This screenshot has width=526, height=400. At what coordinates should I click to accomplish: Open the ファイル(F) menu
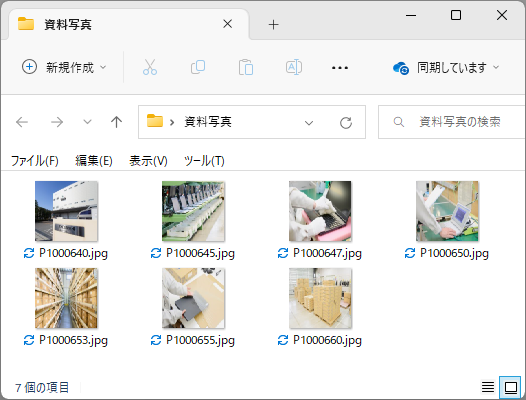35,161
